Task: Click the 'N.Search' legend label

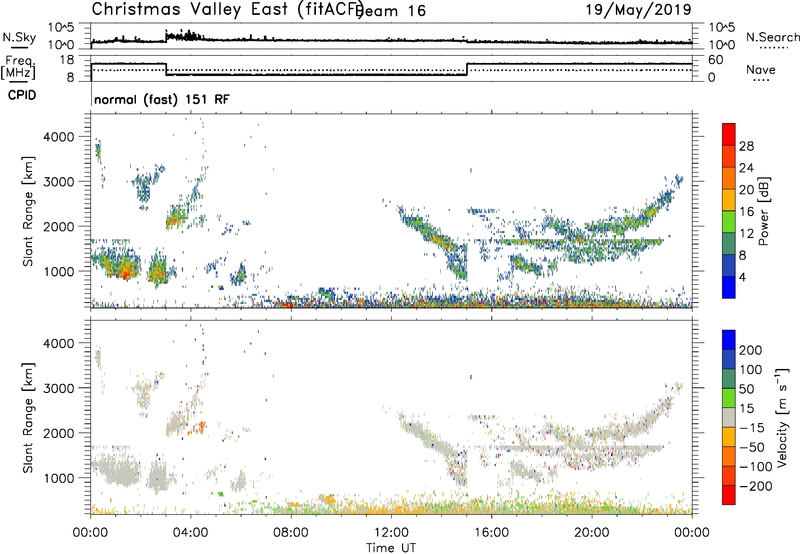Action: click(x=772, y=37)
